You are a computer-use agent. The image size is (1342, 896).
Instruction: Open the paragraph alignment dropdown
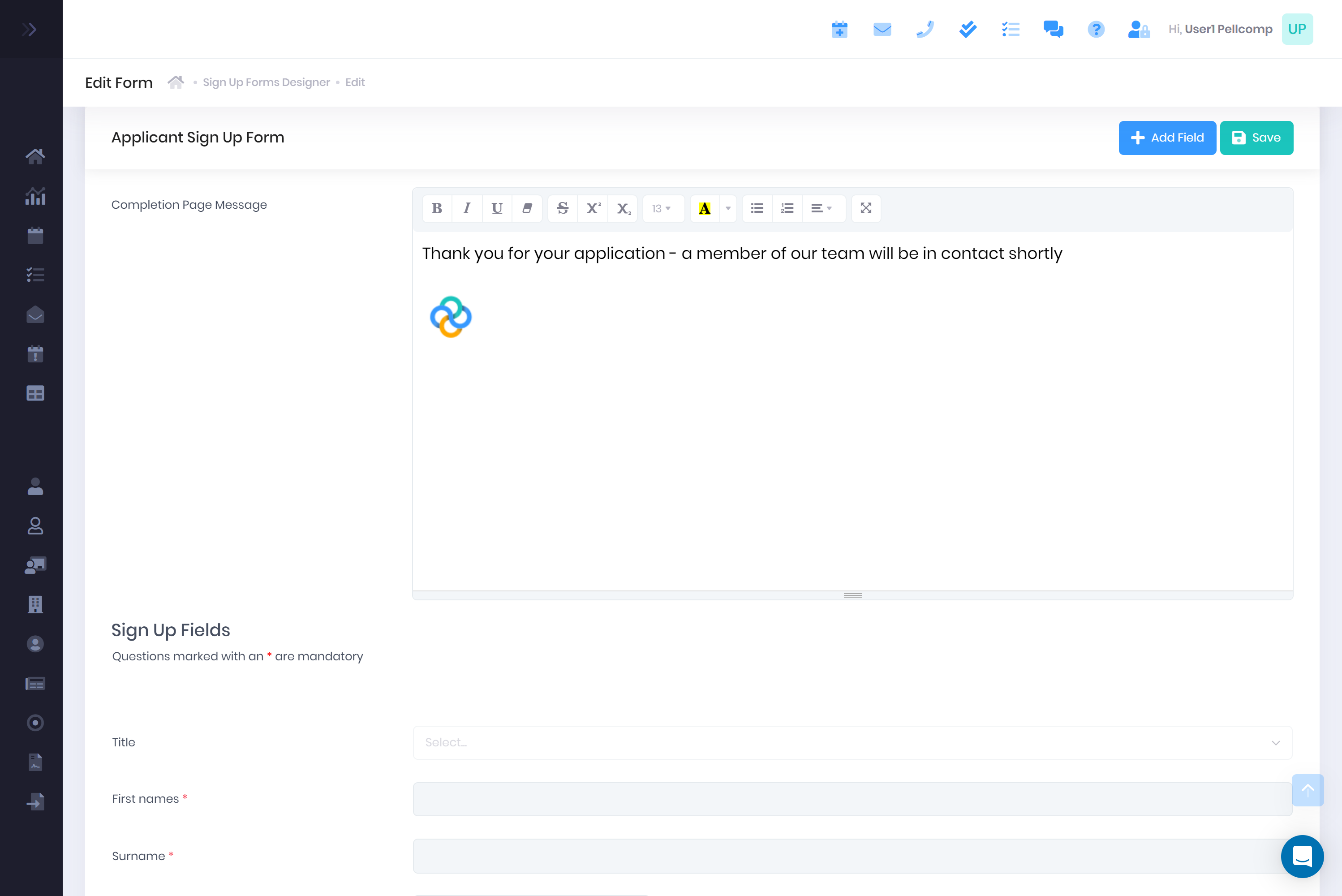tap(823, 208)
